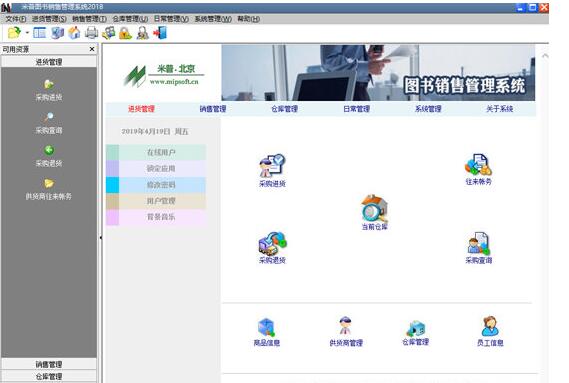Launch 采购查询 icon in main area
569x383 pixels.
click(x=479, y=248)
